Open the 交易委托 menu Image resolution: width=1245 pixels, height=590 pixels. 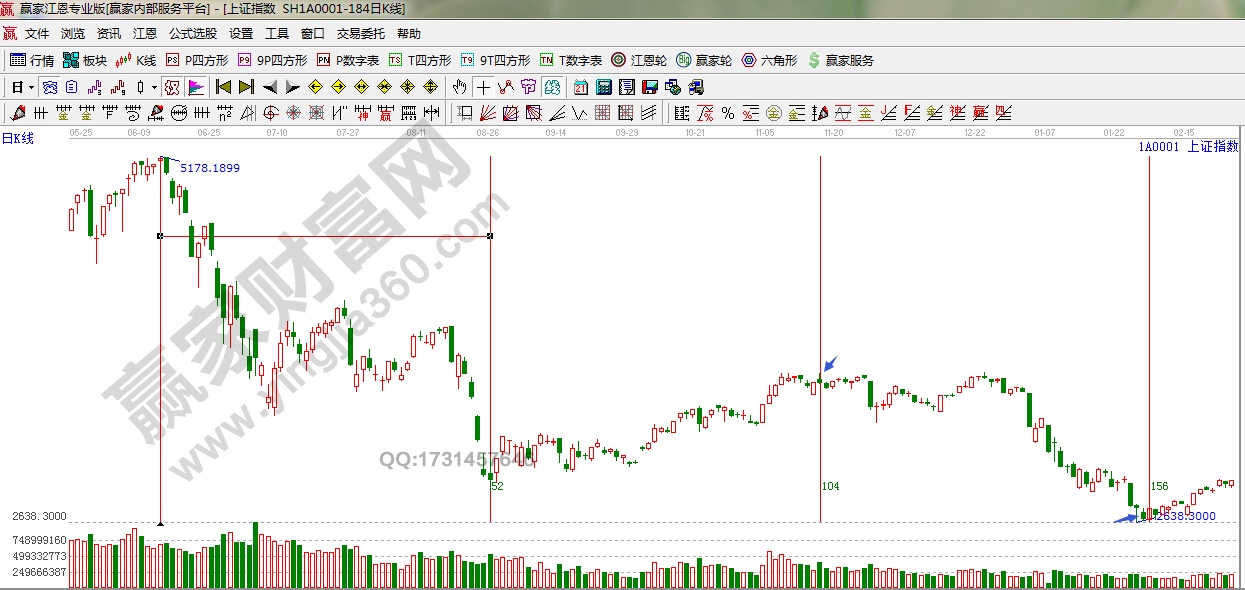[361, 33]
